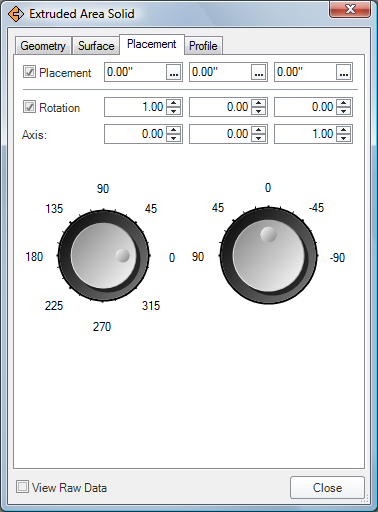The height and width of the screenshot is (512, 378).
Task: Increase the third Axis value with up arrow
Action: pos(344,130)
